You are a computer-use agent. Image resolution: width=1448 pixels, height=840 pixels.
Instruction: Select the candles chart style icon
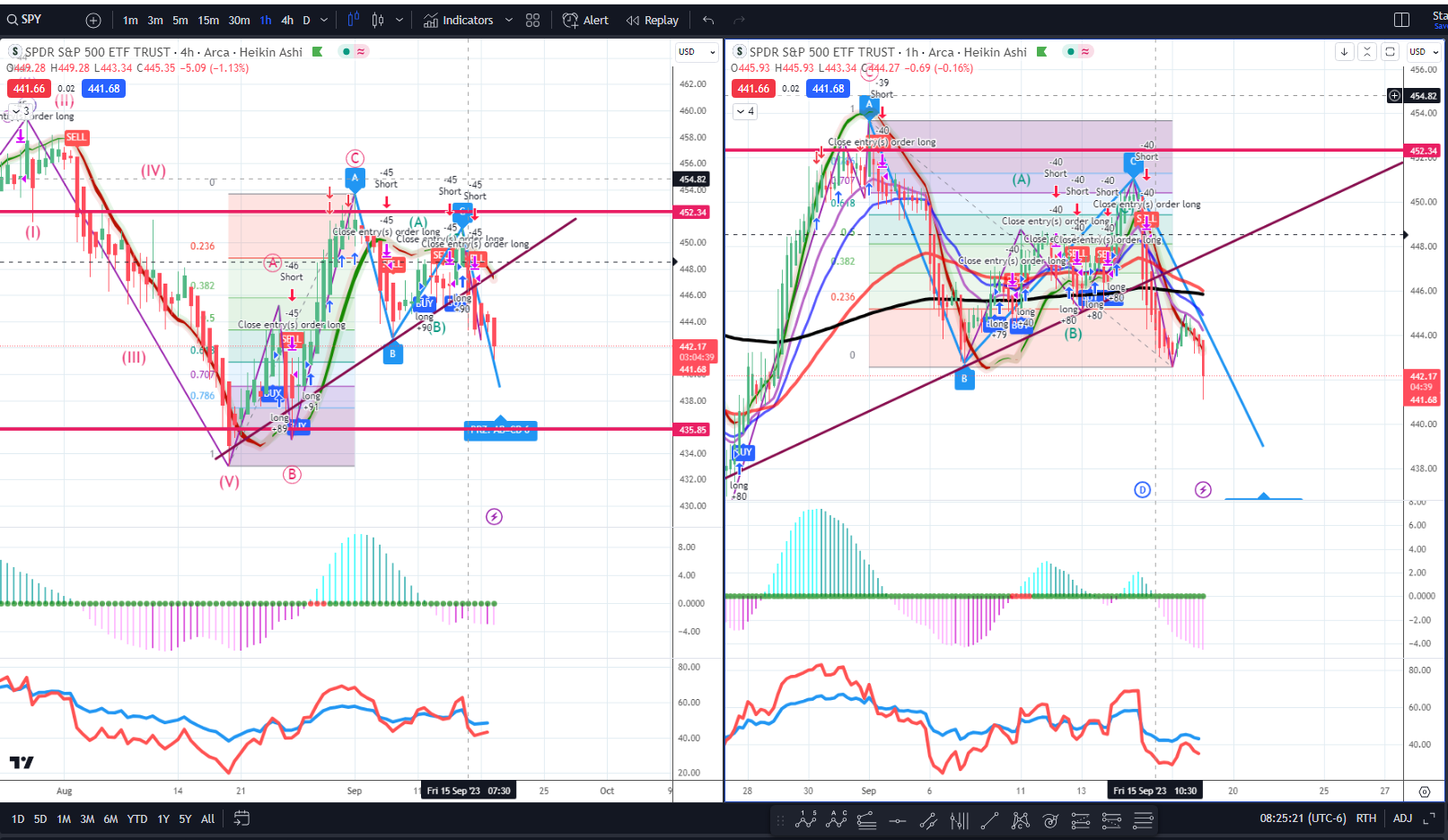point(353,20)
